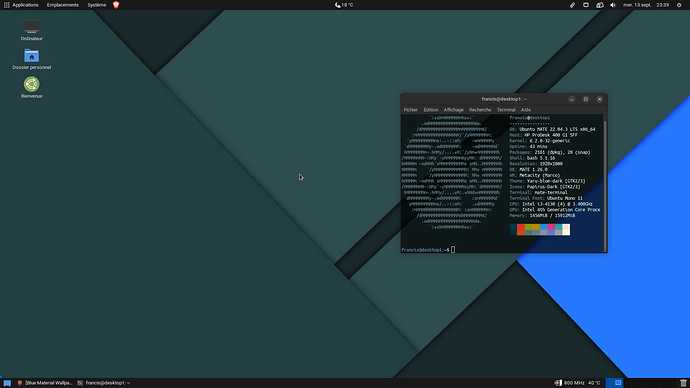
Task: Open the terminal Recherche menu
Action: point(480,110)
